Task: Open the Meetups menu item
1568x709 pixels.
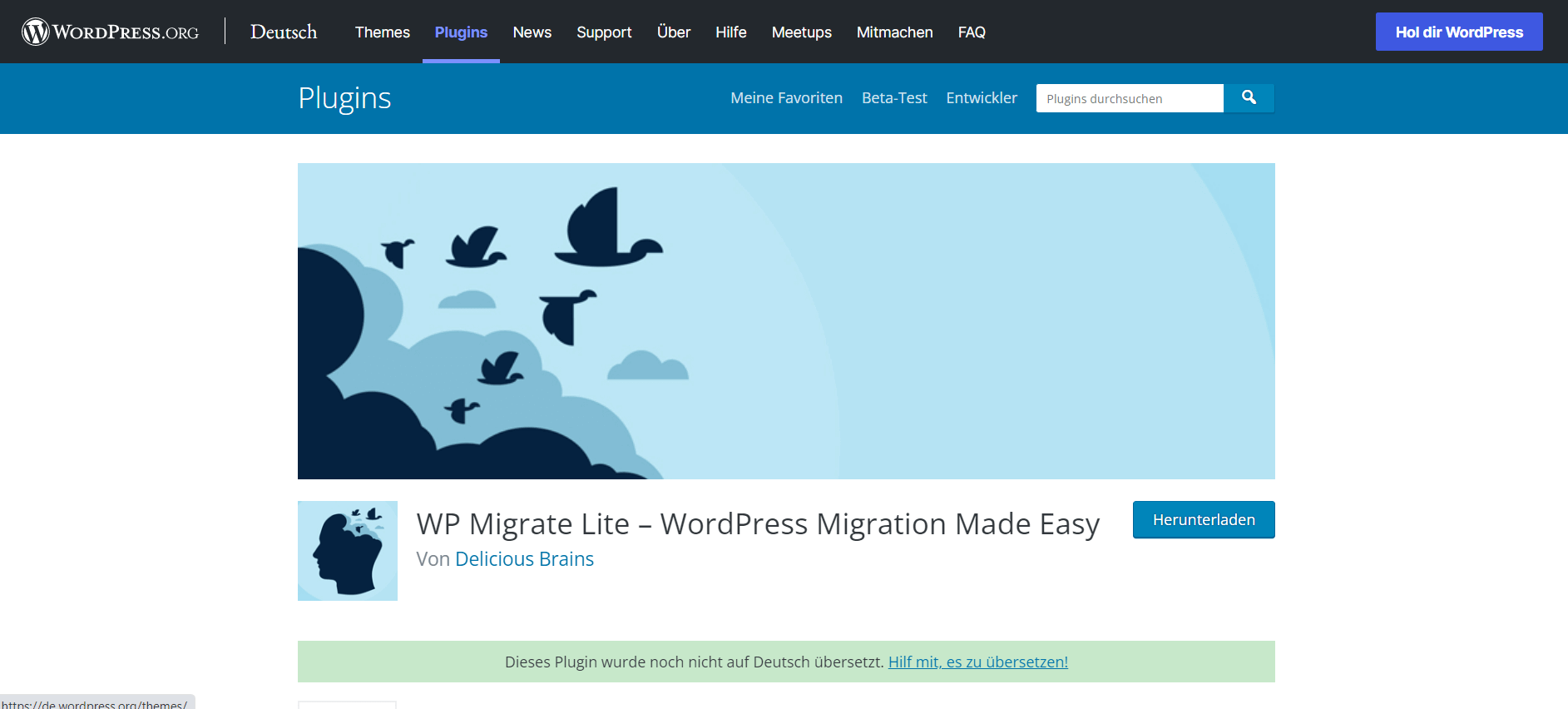Action: point(802,32)
